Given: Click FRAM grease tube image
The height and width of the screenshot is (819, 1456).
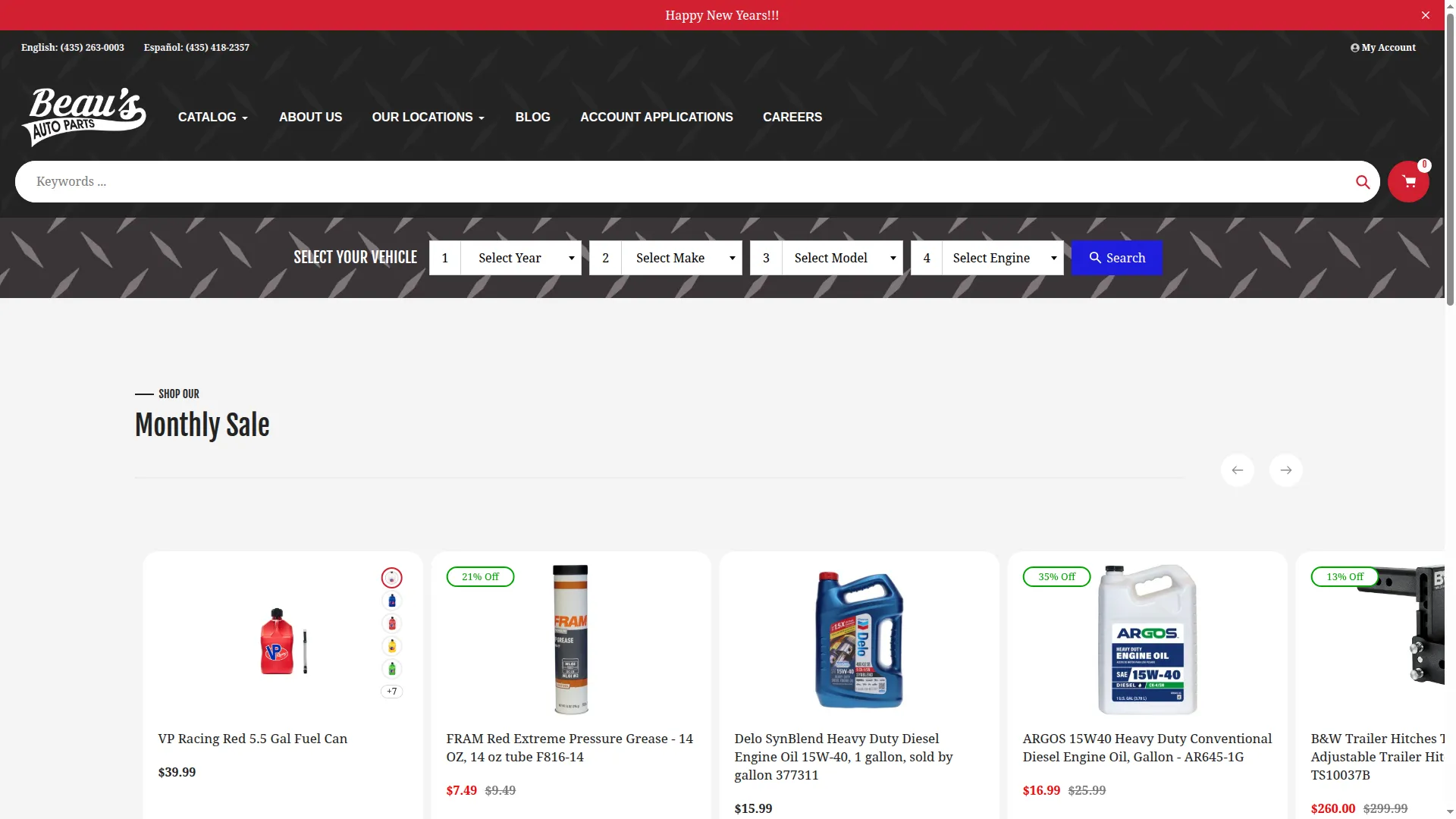Looking at the screenshot, I should (x=570, y=639).
